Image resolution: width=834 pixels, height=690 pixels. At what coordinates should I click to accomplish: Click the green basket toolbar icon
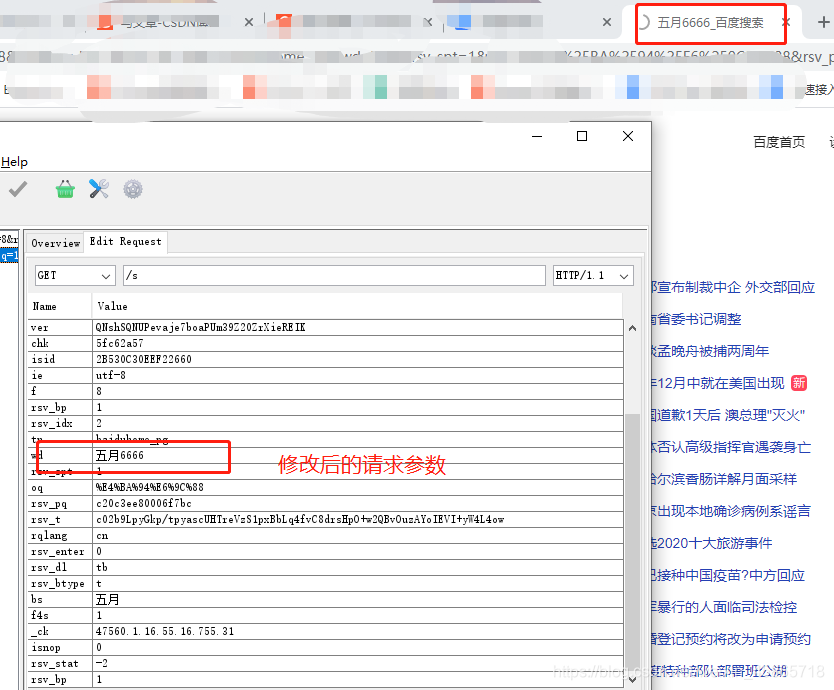[65, 189]
